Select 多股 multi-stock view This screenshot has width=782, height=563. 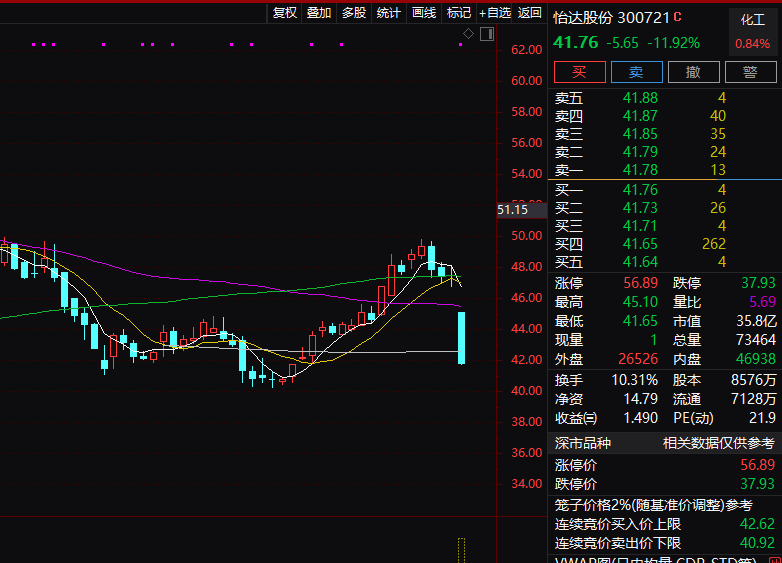354,13
